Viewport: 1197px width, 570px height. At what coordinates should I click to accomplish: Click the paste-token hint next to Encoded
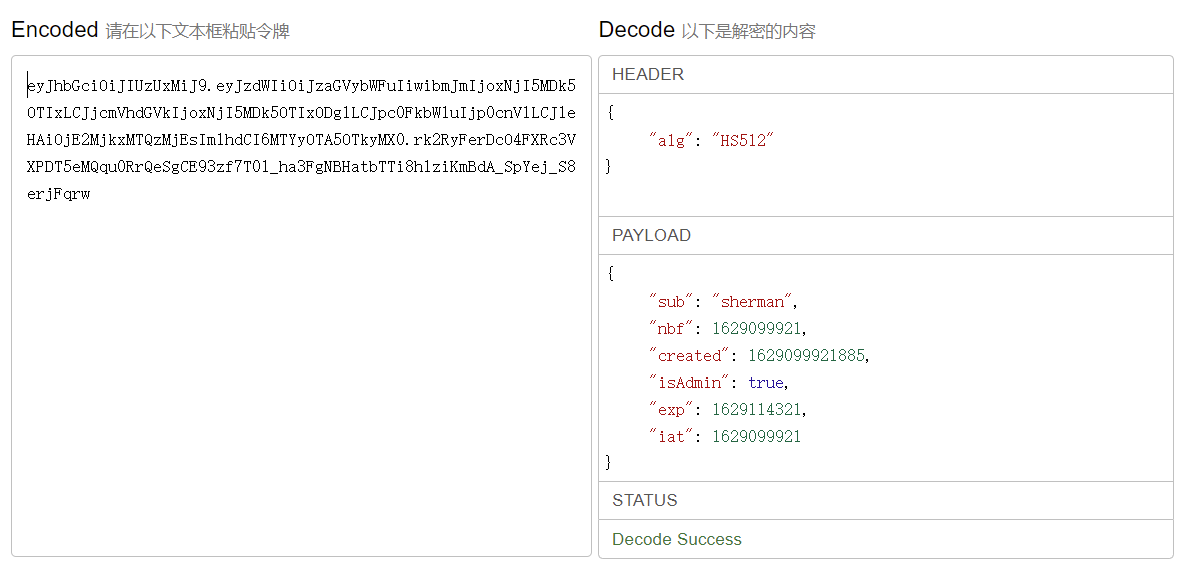pos(197,32)
